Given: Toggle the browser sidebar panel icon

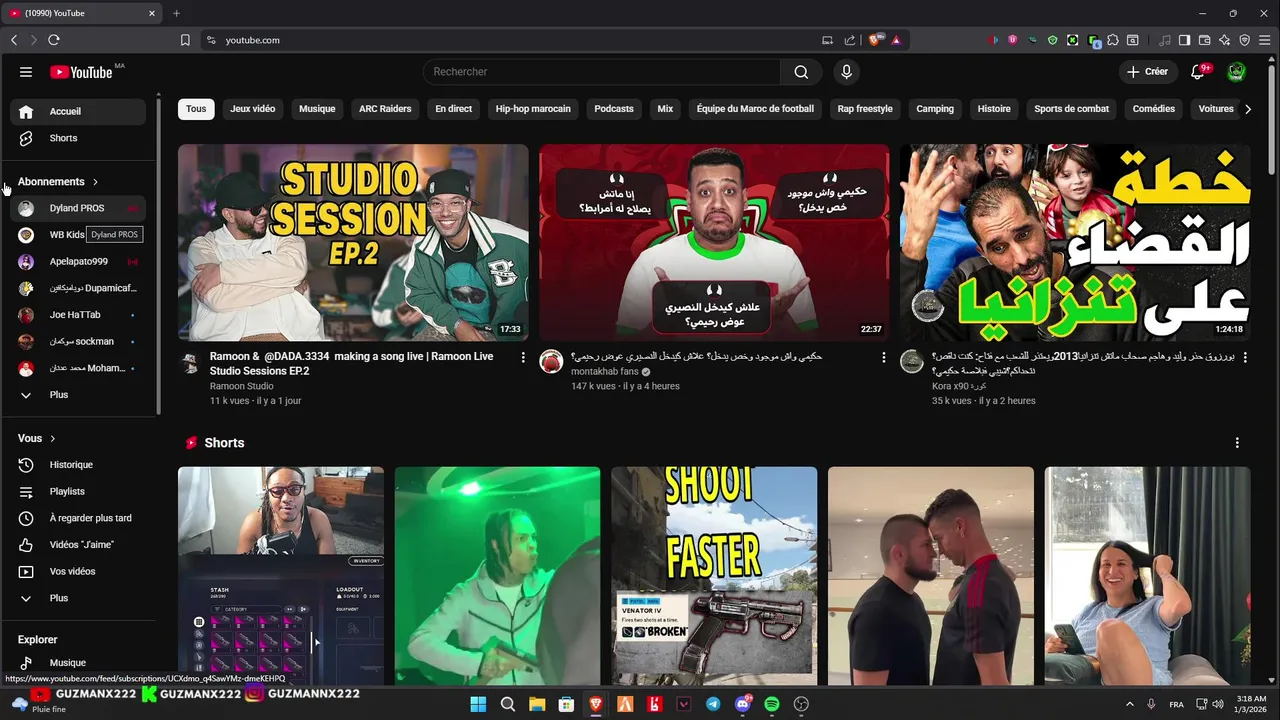Looking at the screenshot, I should pyautogui.click(x=1184, y=40).
